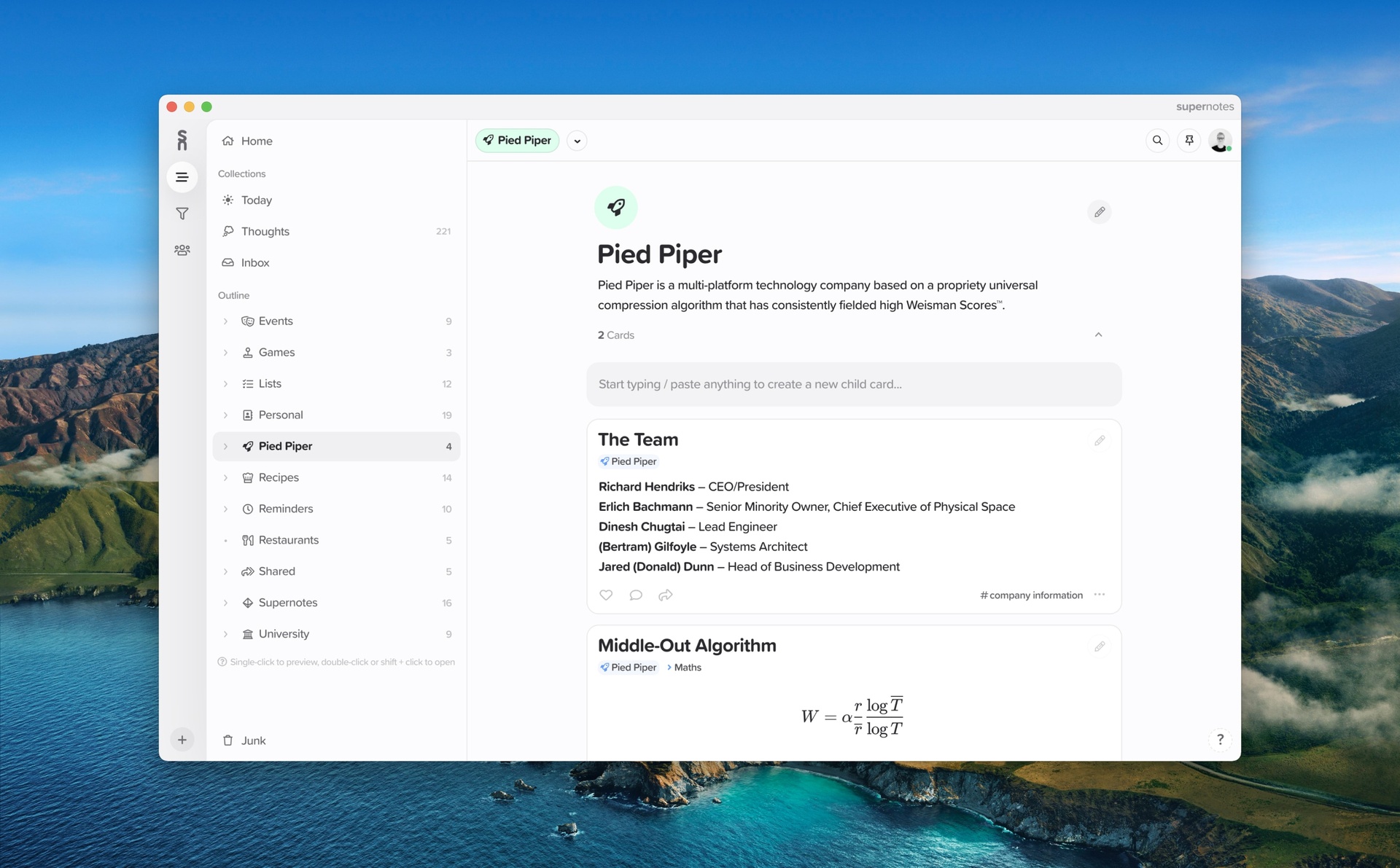Click the plus button to create a card

click(182, 739)
